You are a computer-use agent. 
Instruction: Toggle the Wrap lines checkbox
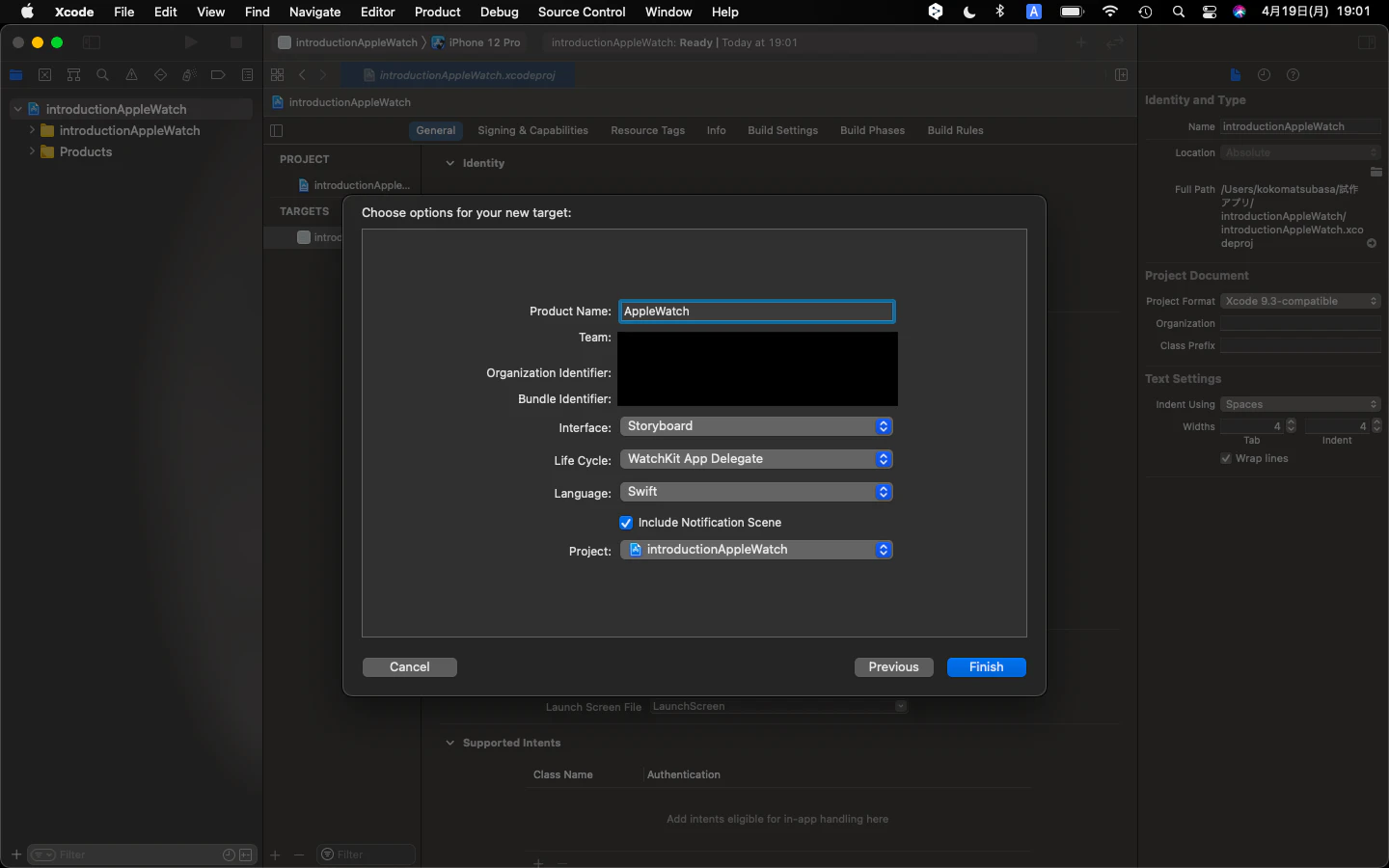pos(1226,459)
